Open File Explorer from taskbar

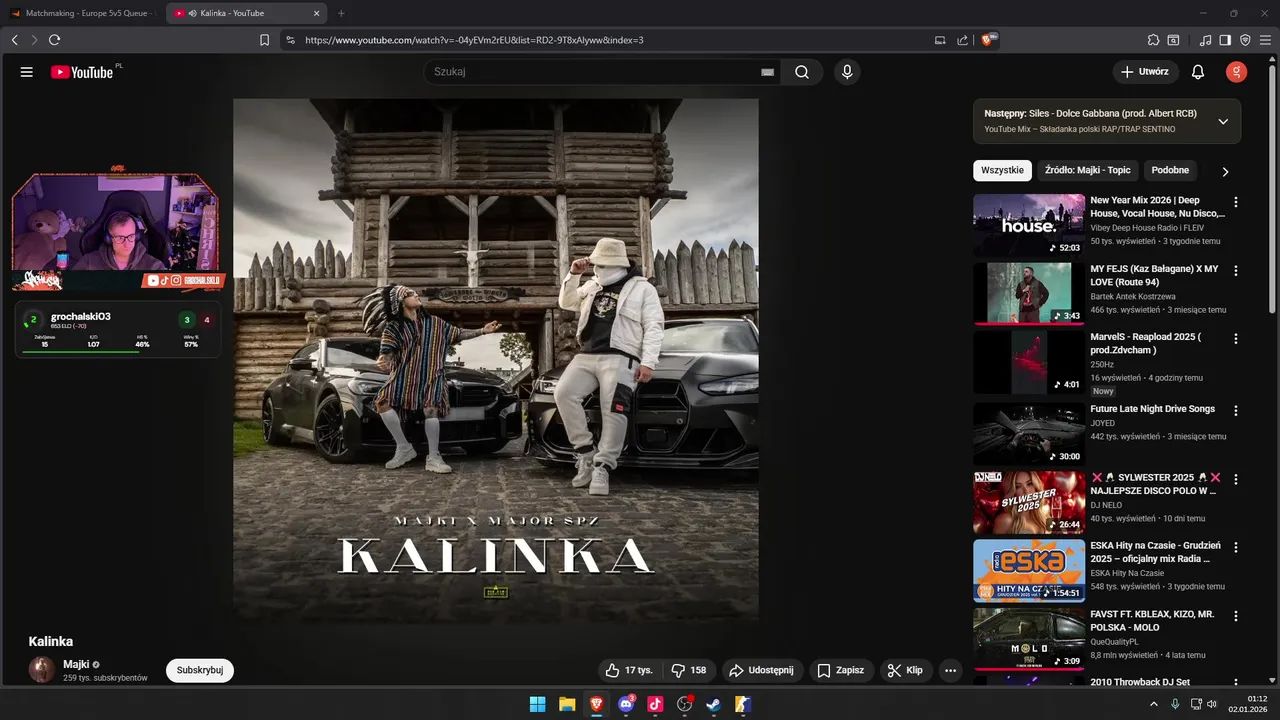pos(567,704)
